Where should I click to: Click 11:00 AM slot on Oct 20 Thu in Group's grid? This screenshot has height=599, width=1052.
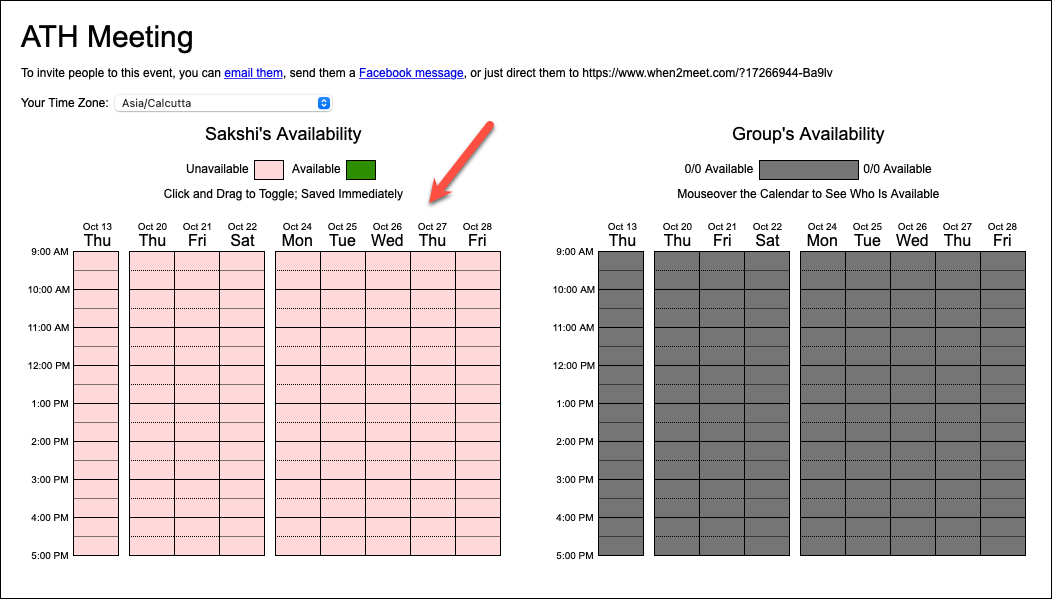(677, 337)
